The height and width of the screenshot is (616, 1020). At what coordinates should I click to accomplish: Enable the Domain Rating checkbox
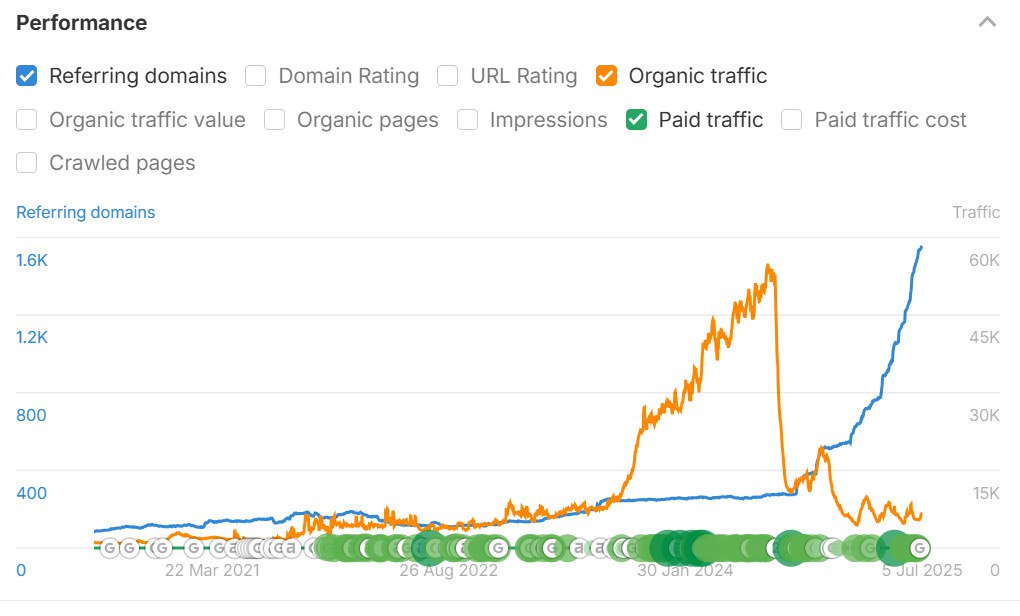[256, 76]
